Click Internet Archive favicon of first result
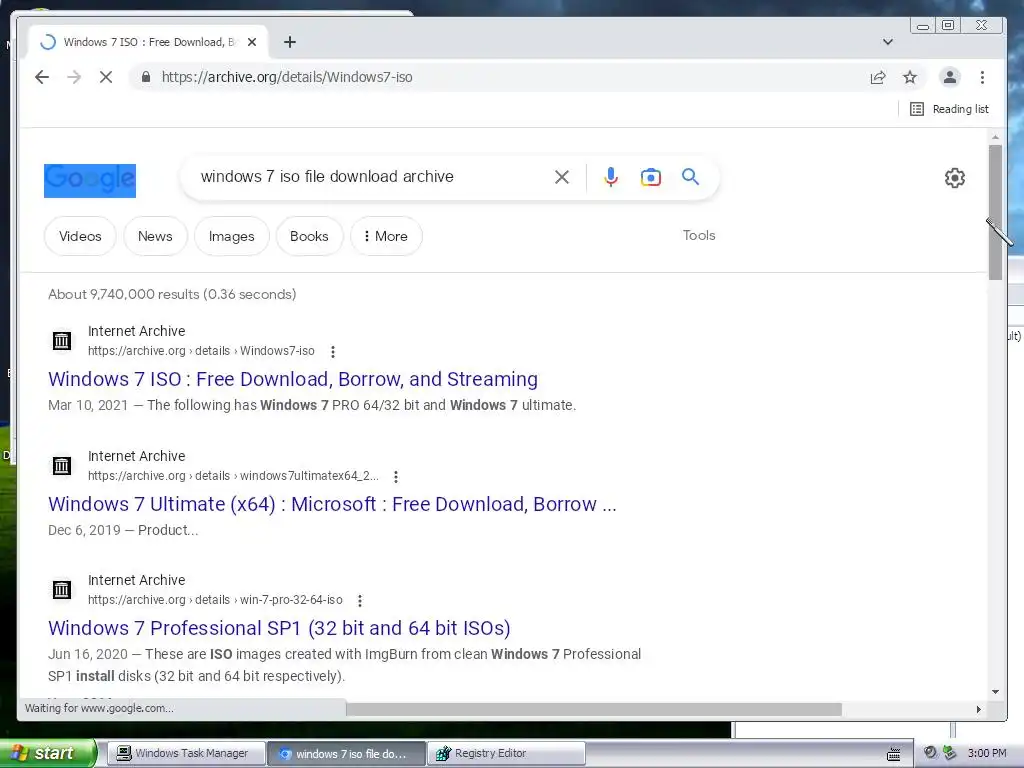 pos(62,341)
